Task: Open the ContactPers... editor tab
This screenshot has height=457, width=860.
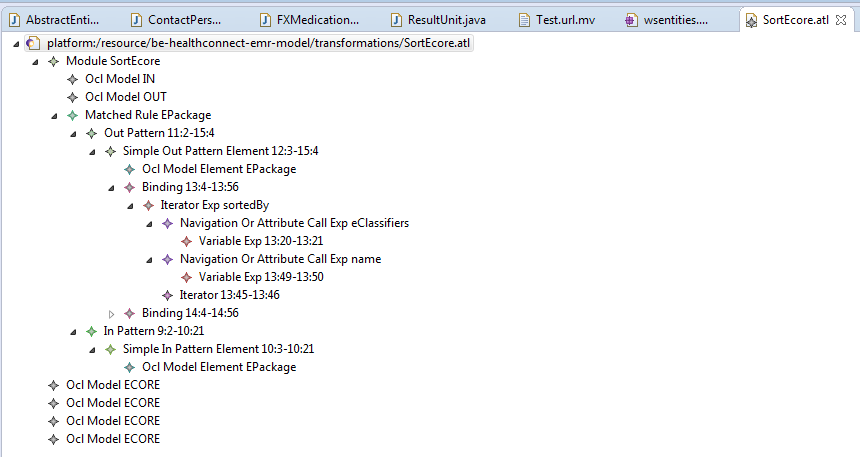Action: coord(177,20)
